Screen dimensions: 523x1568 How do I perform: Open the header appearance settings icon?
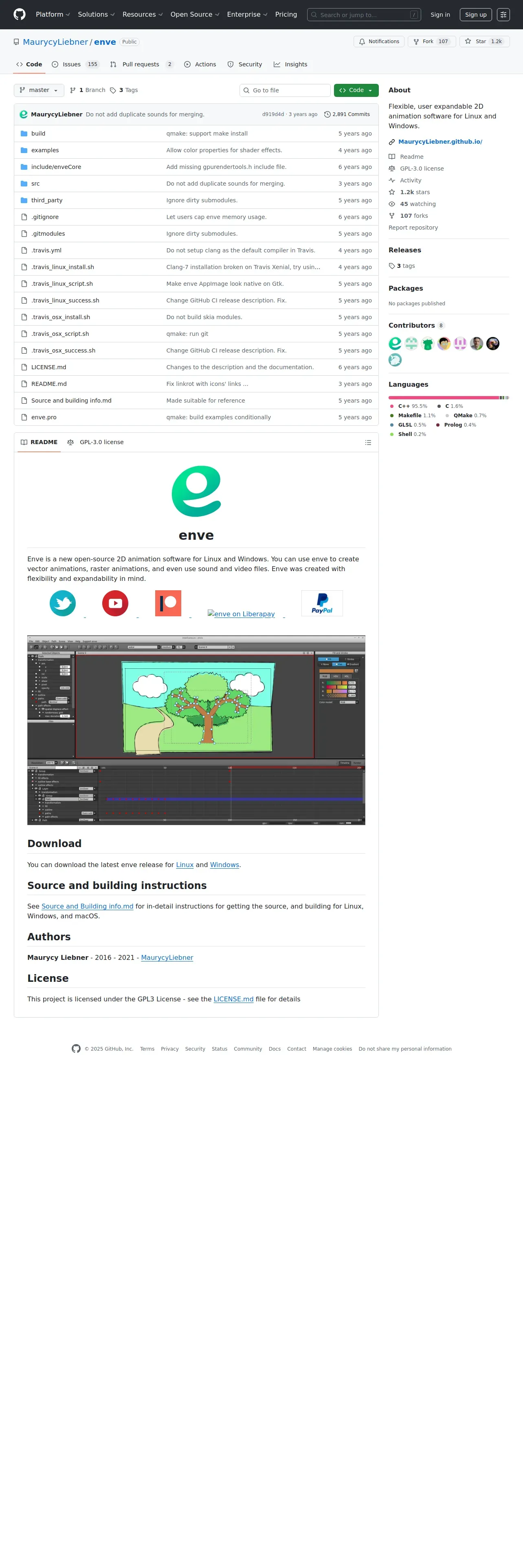point(503,15)
